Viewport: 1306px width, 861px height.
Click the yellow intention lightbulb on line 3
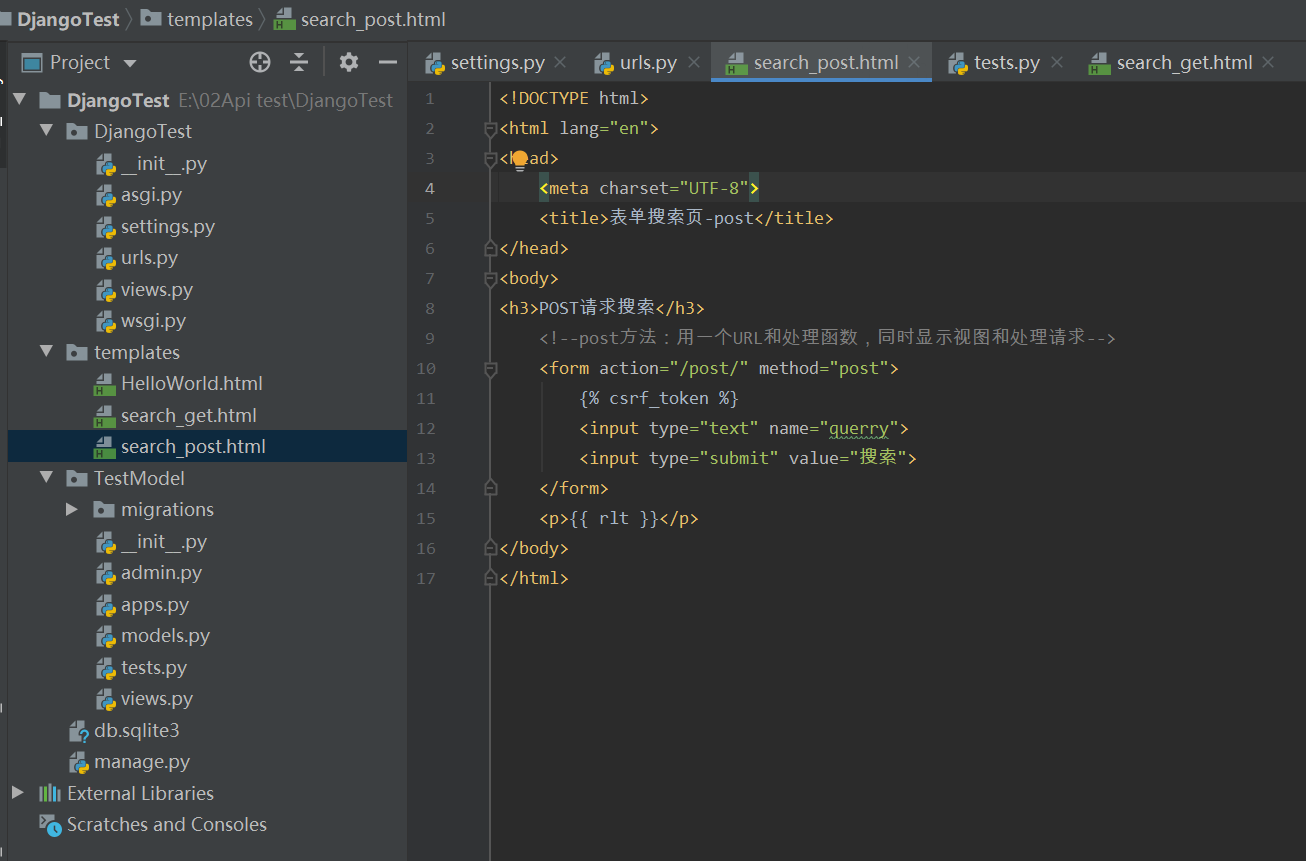click(x=520, y=159)
